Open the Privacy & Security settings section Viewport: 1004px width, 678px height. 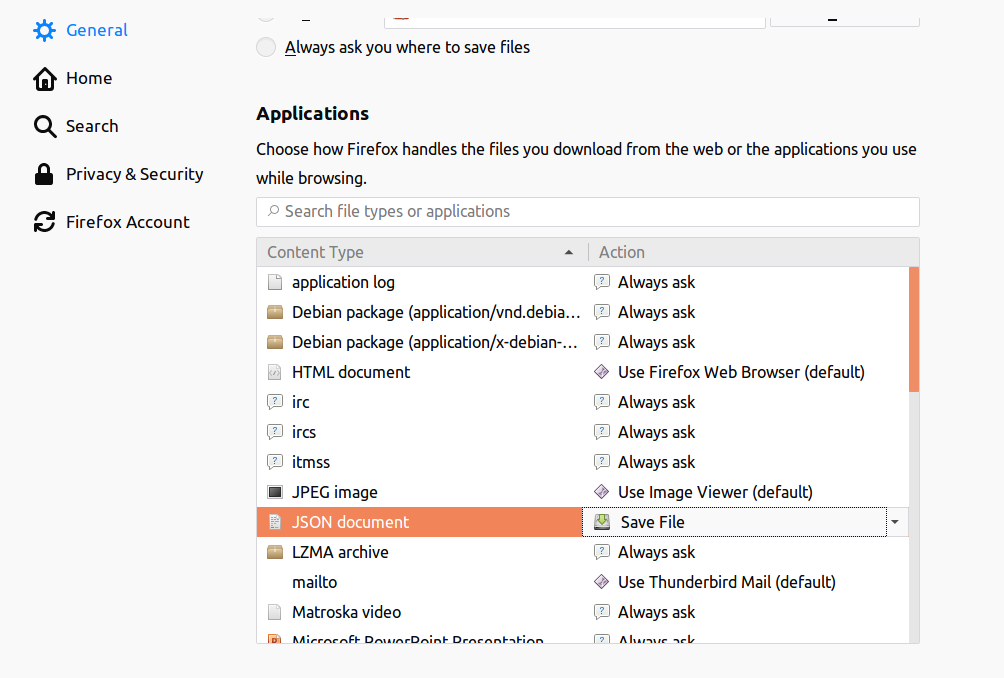tap(134, 174)
